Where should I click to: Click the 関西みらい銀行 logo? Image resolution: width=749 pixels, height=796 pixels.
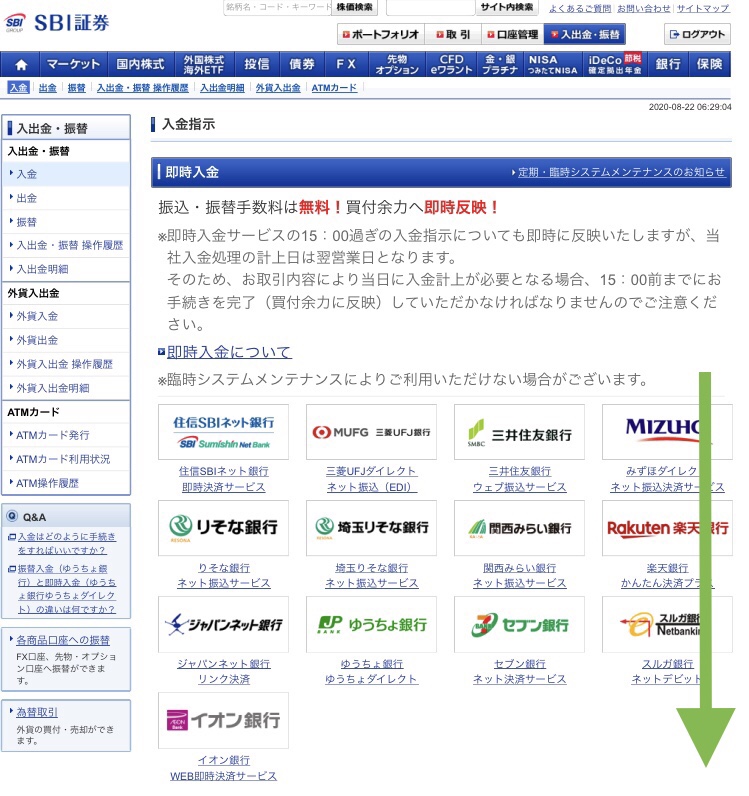pos(519,528)
